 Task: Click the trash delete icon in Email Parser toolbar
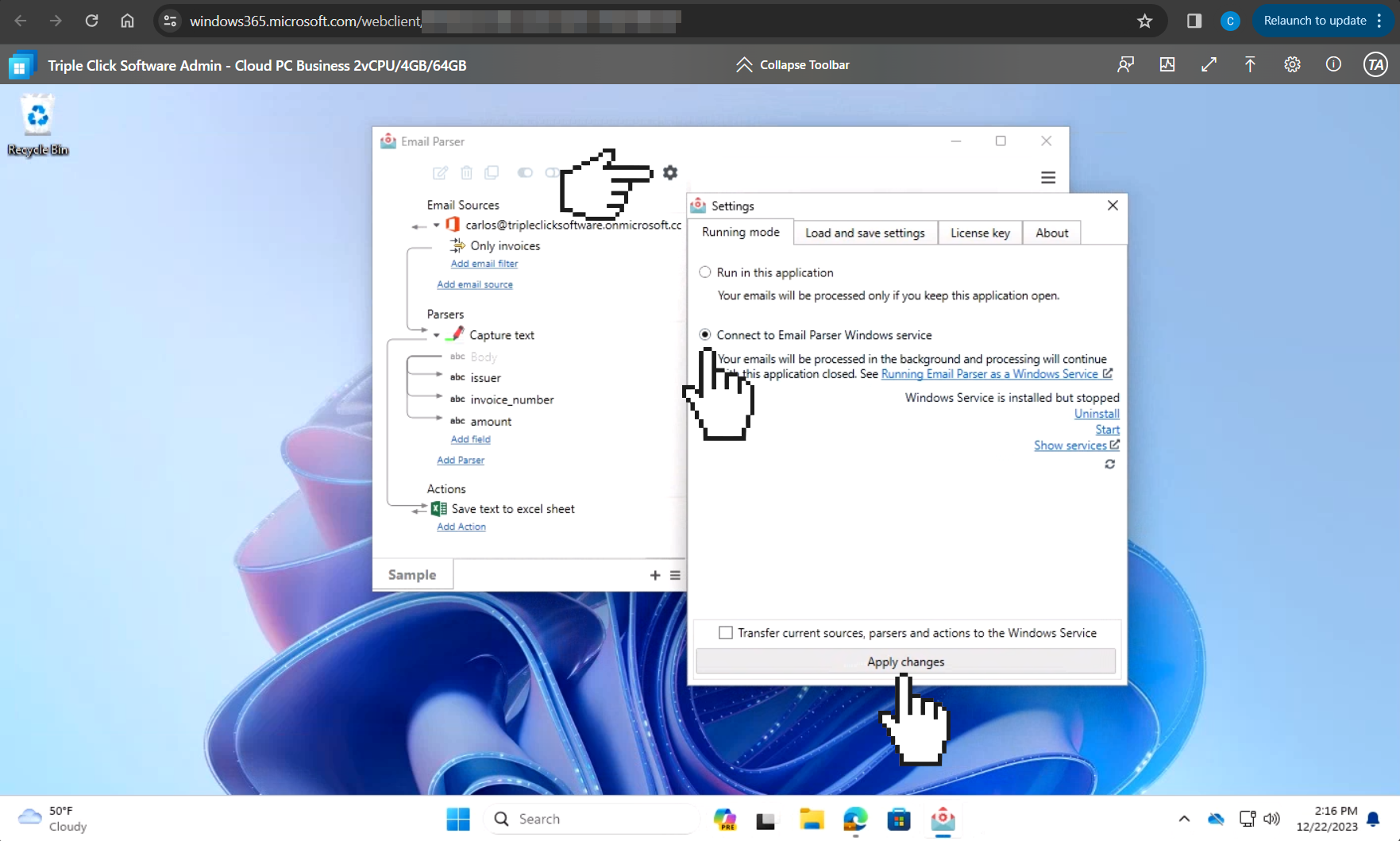coord(467,172)
